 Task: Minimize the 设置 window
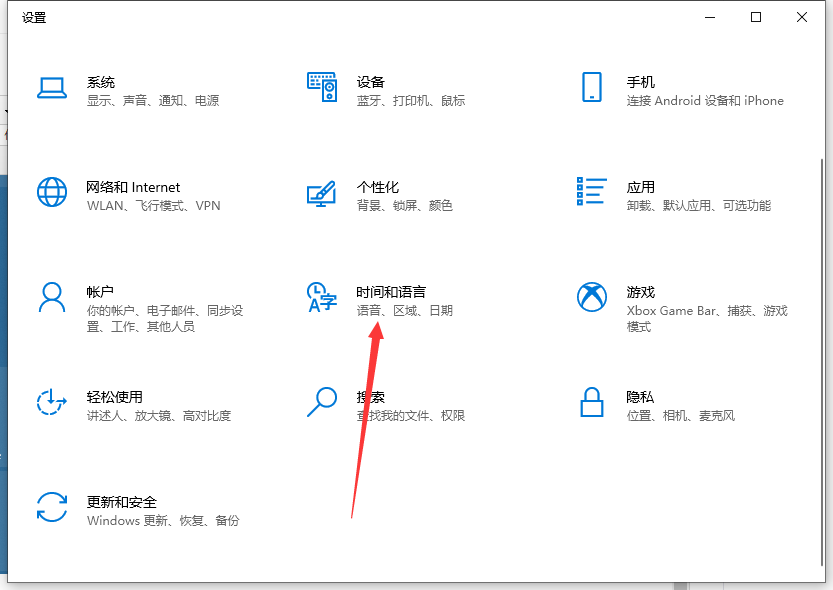(x=710, y=17)
